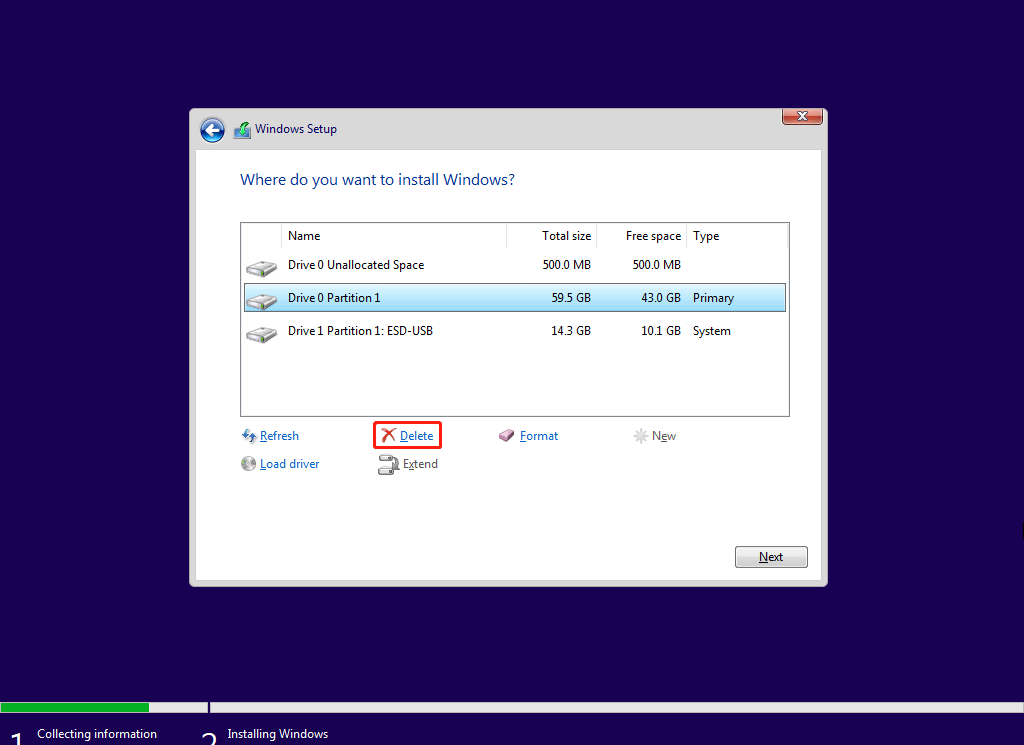Click the back navigation arrow
Viewport: 1024px width, 745px height.
pos(212,130)
